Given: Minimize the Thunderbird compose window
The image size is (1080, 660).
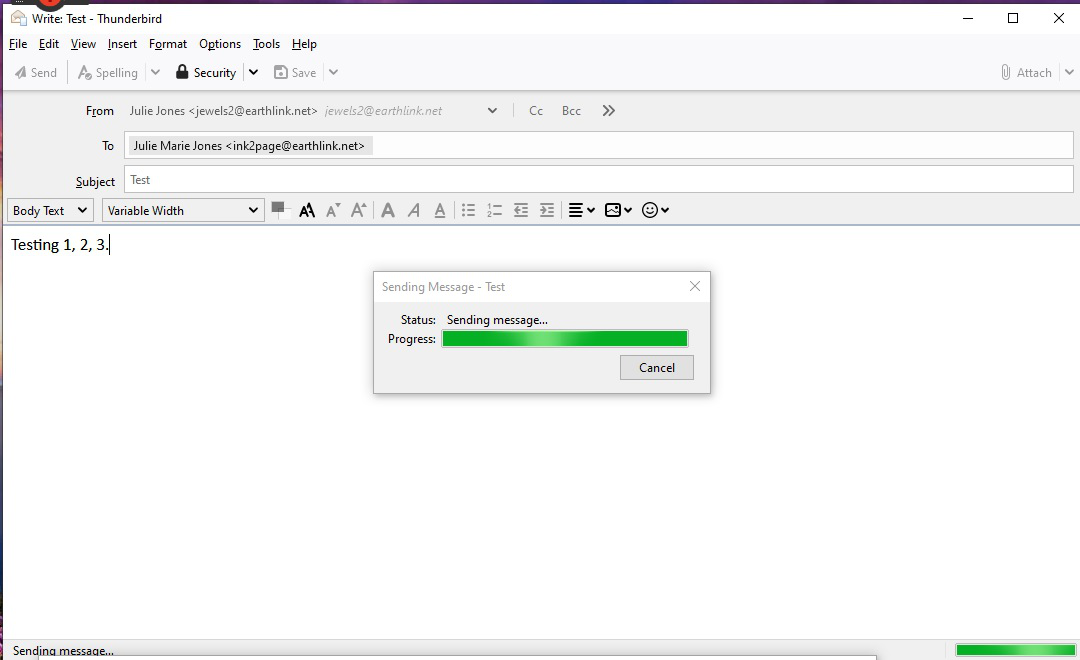Looking at the screenshot, I should coord(968,18).
